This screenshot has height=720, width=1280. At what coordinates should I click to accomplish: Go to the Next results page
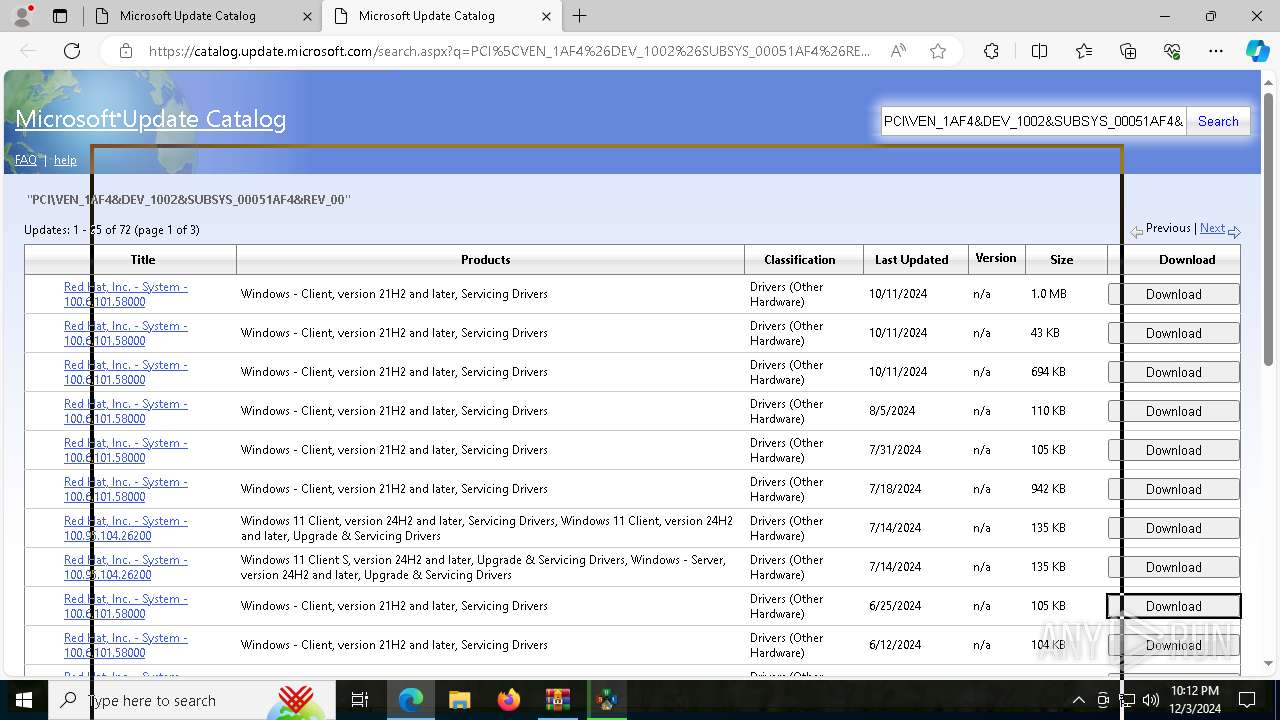point(1212,228)
